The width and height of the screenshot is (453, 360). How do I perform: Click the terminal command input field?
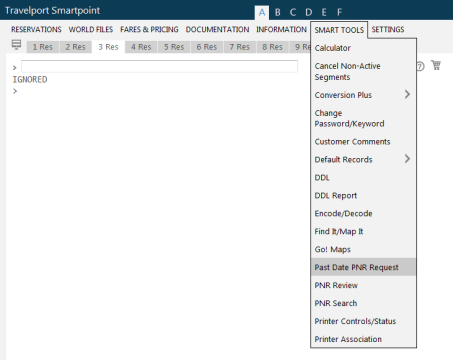[159, 66]
